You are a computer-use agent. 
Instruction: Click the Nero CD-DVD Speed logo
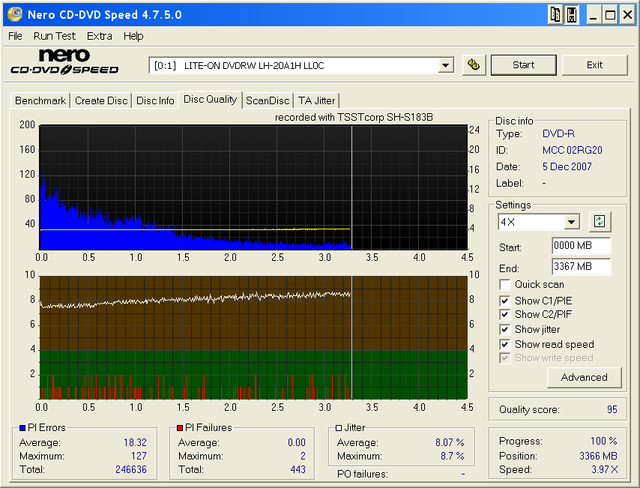[64, 62]
